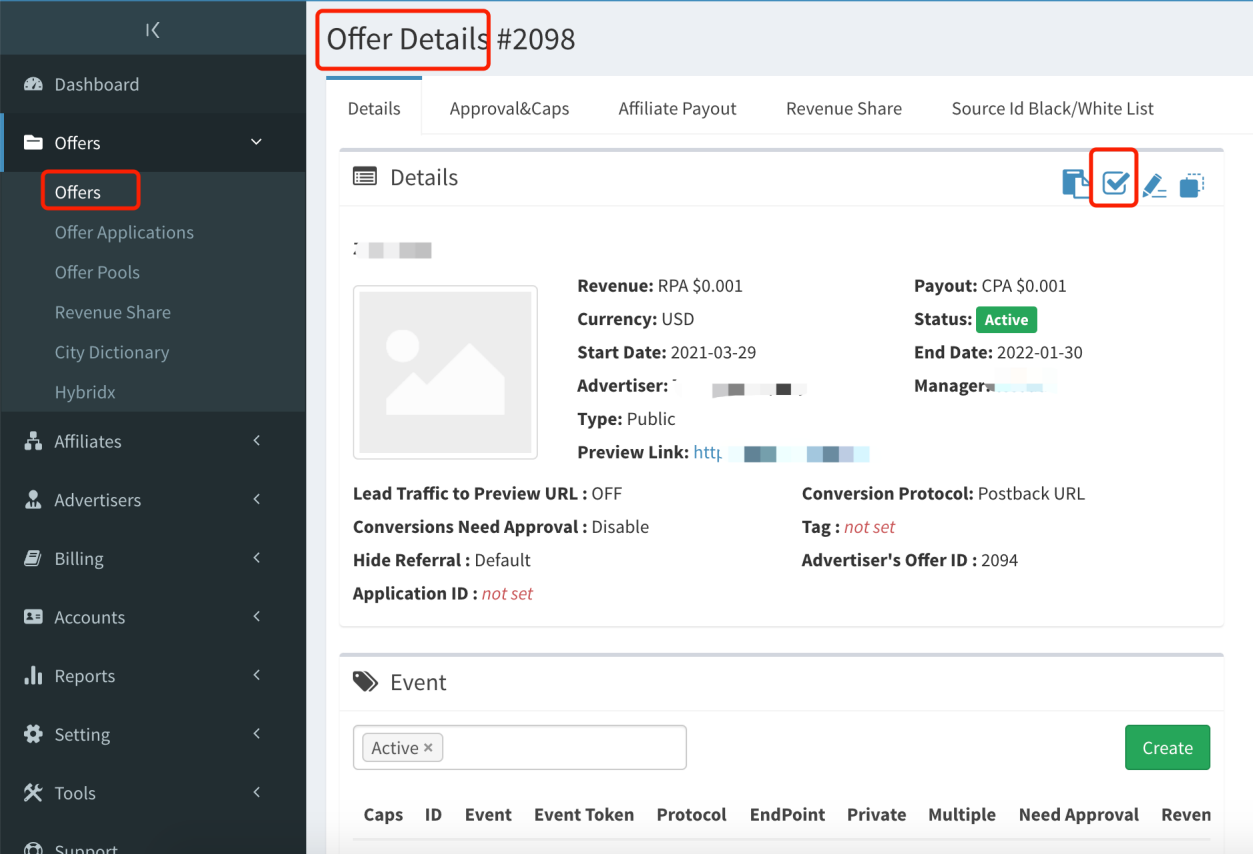1253x854 pixels.
Task: Click the Advertiser's Offer ID 2094
Action: point(999,560)
